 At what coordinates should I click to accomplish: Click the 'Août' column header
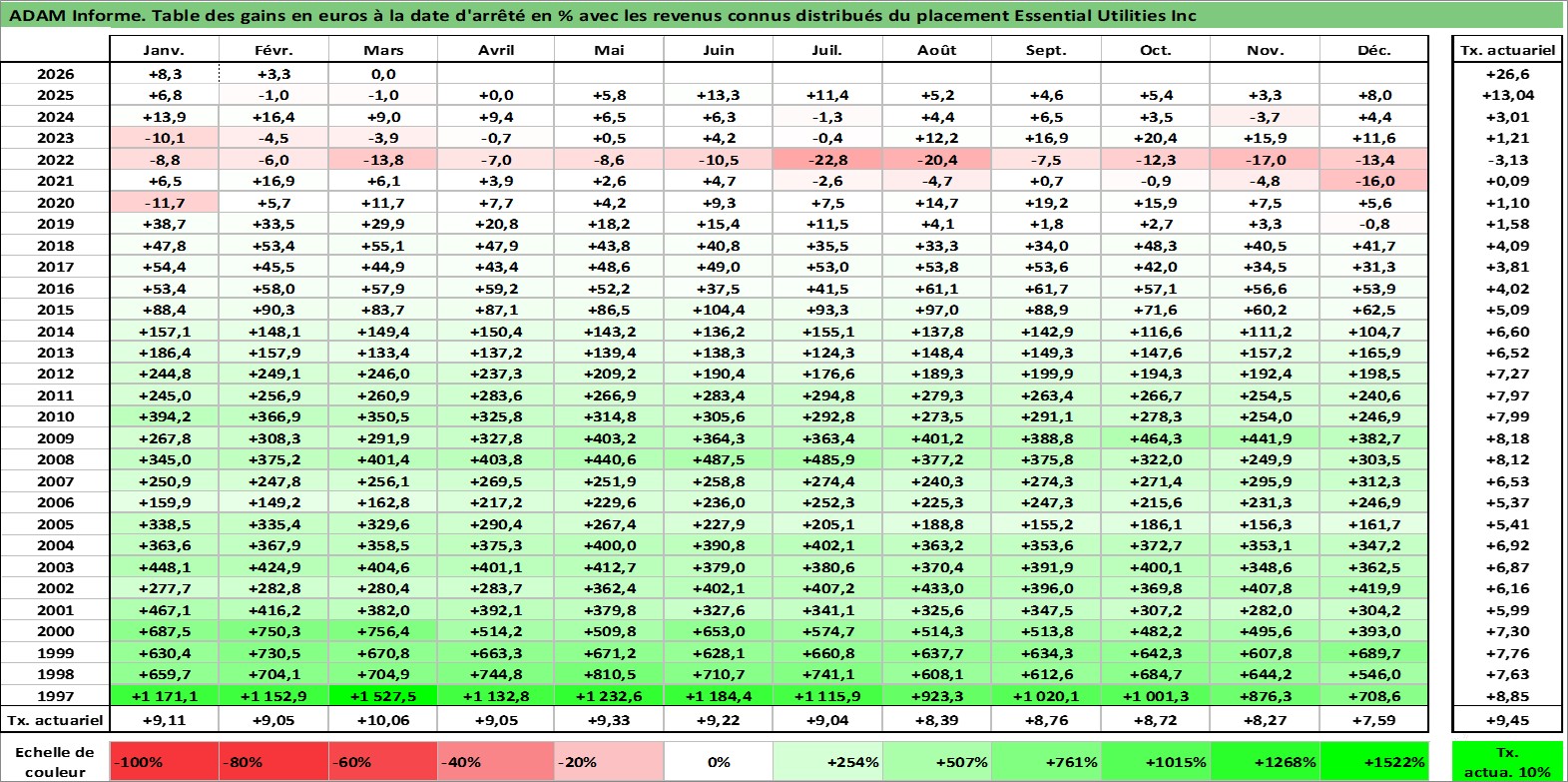937,50
